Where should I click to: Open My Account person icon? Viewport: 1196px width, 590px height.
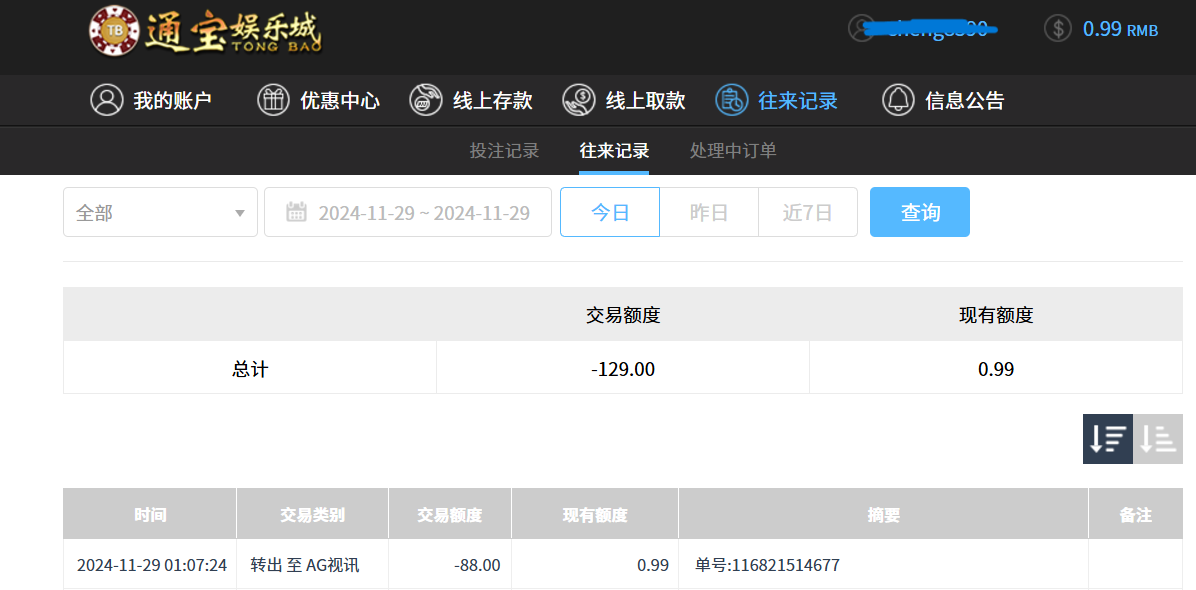tap(107, 100)
